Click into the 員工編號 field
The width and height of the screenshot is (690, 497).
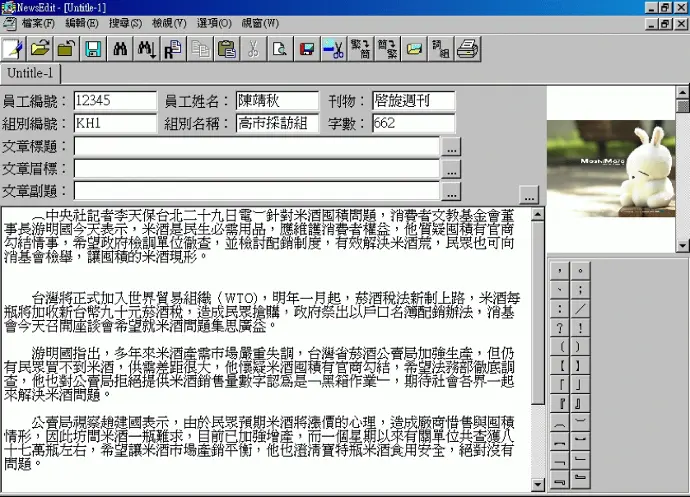click(115, 101)
